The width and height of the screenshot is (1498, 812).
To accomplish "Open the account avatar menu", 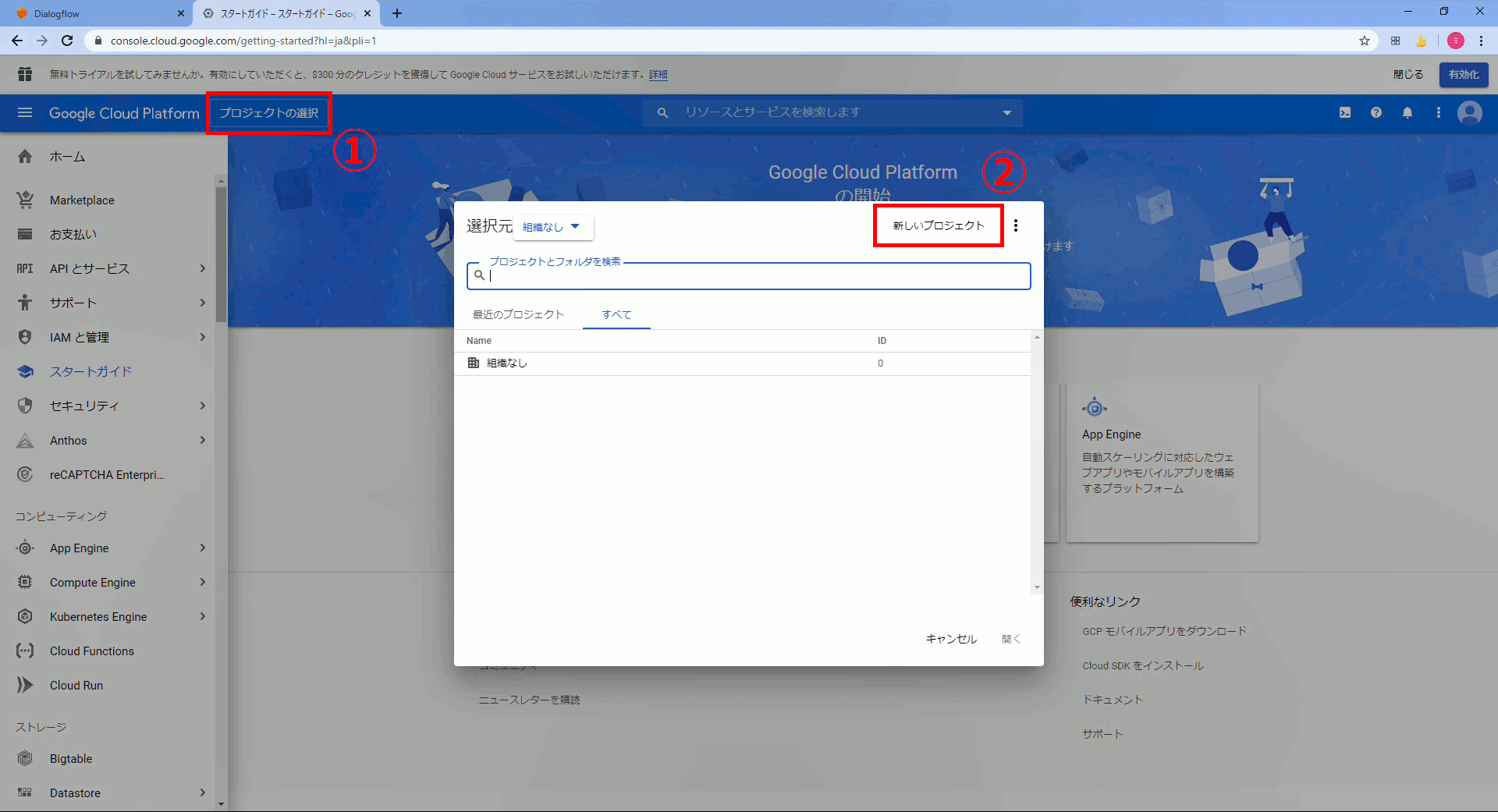I will click(x=1470, y=113).
